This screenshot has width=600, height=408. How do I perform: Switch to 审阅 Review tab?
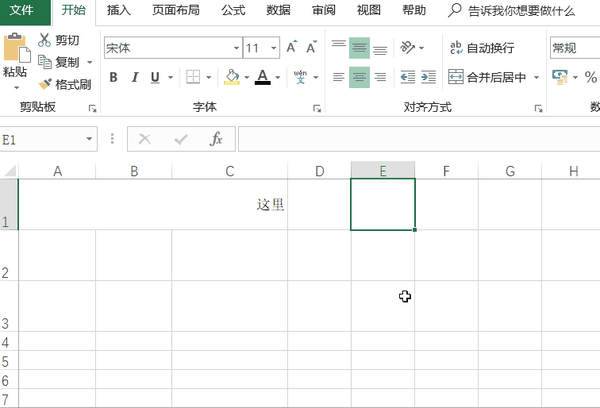point(324,10)
